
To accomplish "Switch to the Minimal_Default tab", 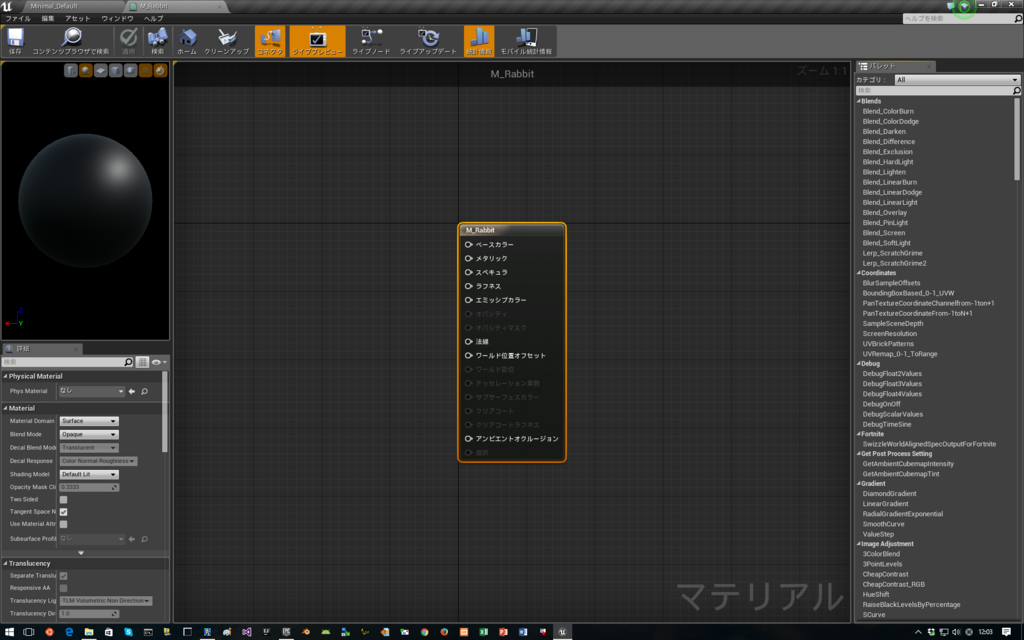I will pyautogui.click(x=54, y=6).
